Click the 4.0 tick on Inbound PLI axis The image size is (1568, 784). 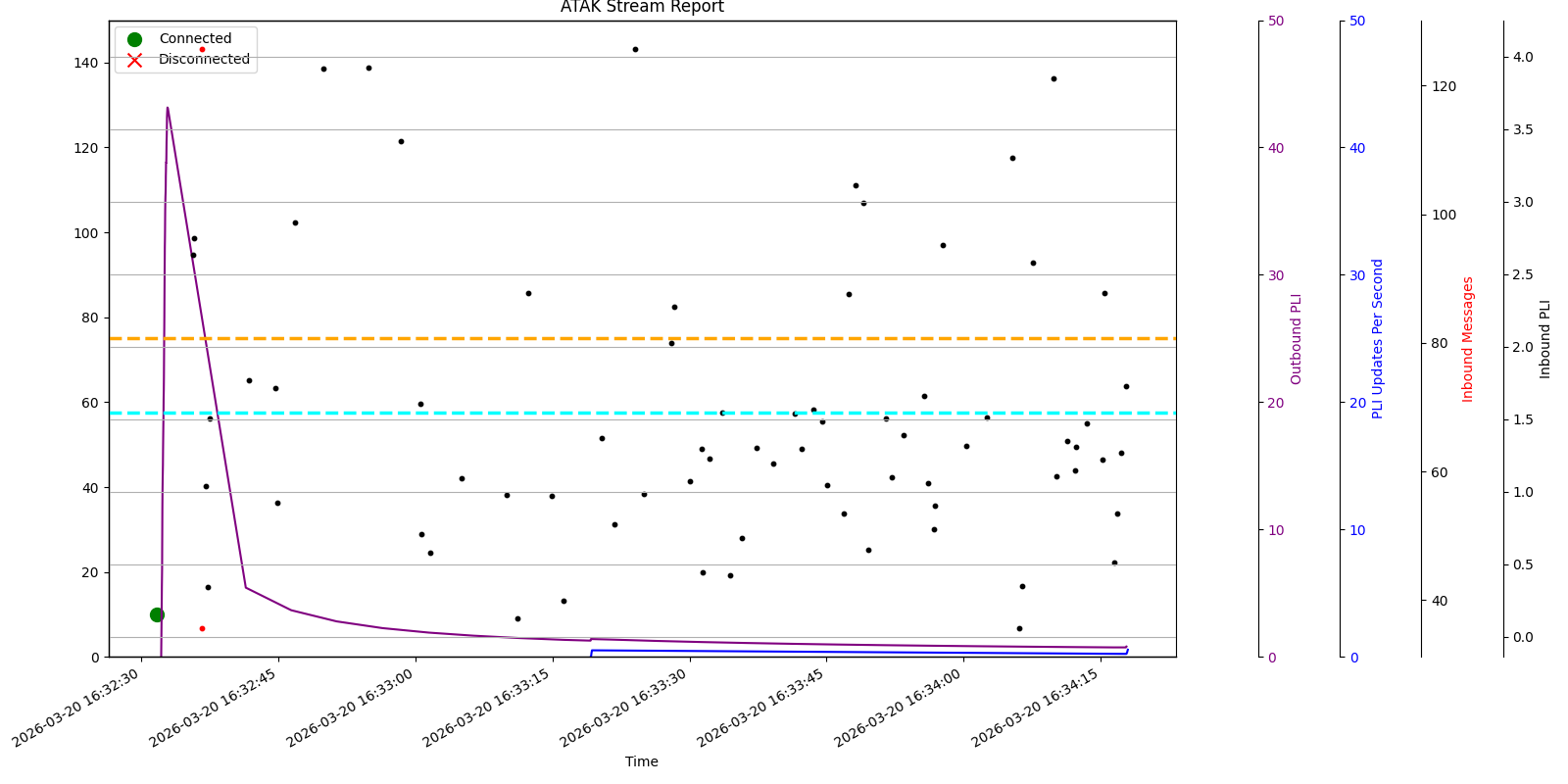[1522, 57]
